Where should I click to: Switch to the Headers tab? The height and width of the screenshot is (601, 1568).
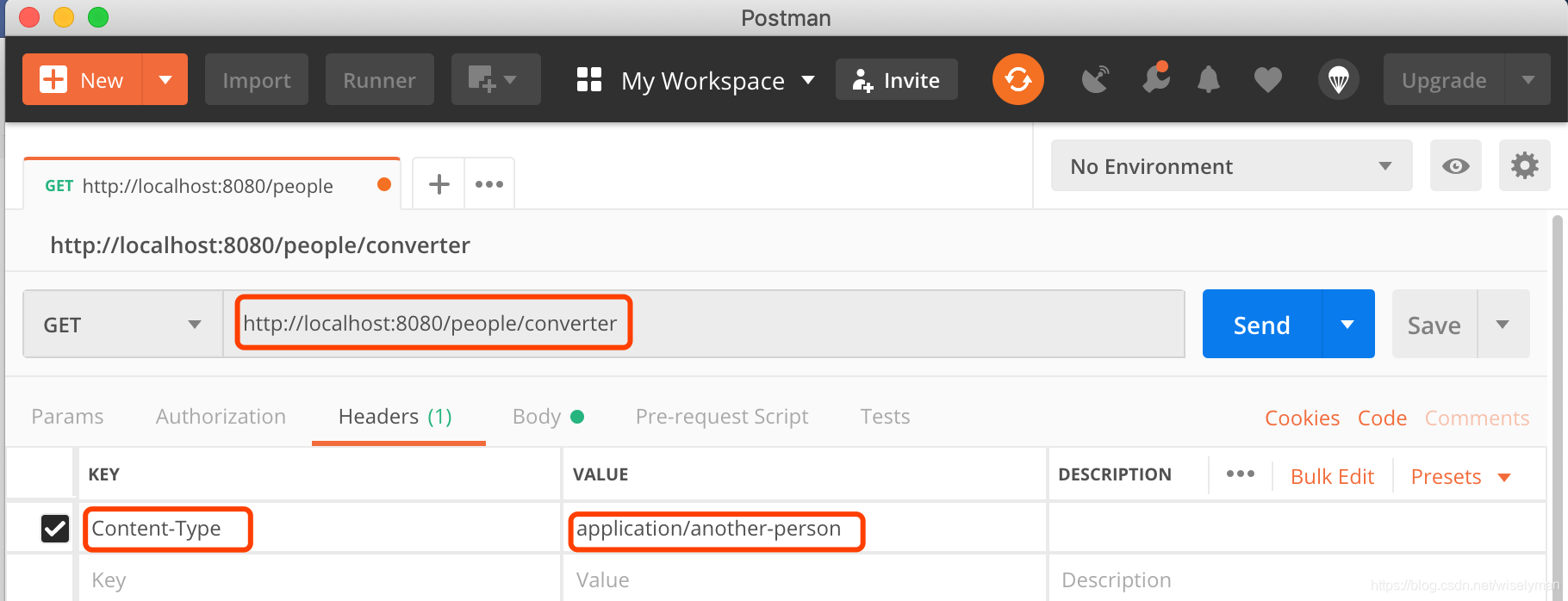(395, 417)
